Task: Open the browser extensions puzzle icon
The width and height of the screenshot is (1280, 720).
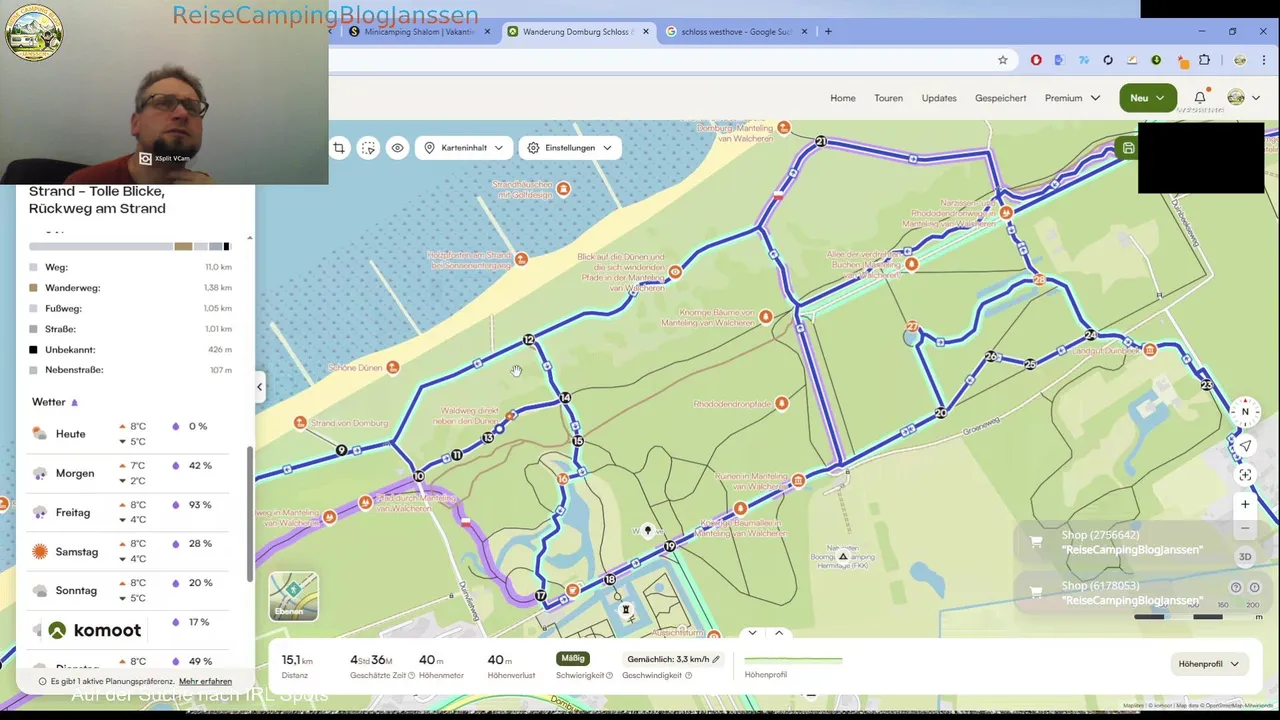Action: pos(1204,60)
